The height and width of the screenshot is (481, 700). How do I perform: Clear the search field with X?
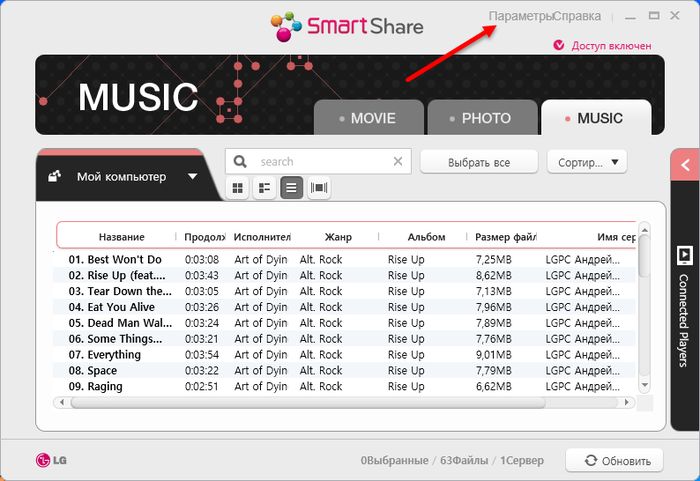point(398,161)
